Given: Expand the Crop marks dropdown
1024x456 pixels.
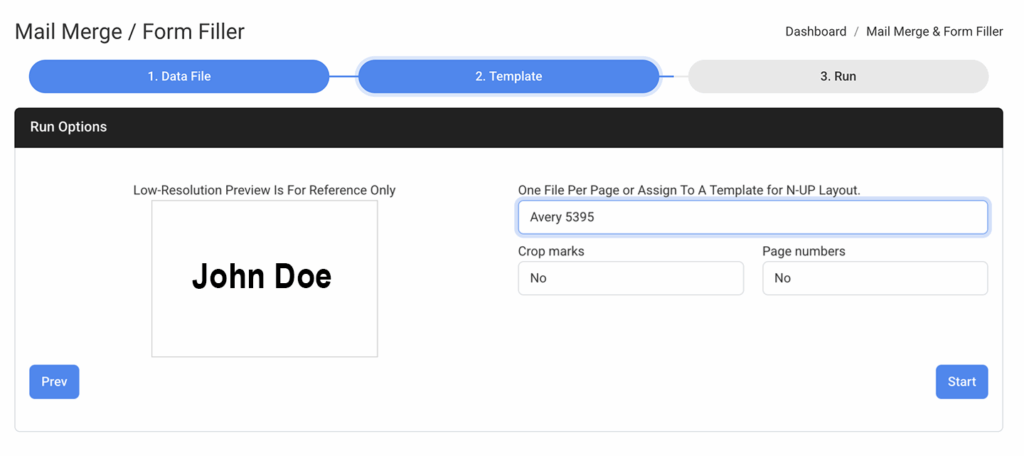Looking at the screenshot, I should tap(630, 278).
